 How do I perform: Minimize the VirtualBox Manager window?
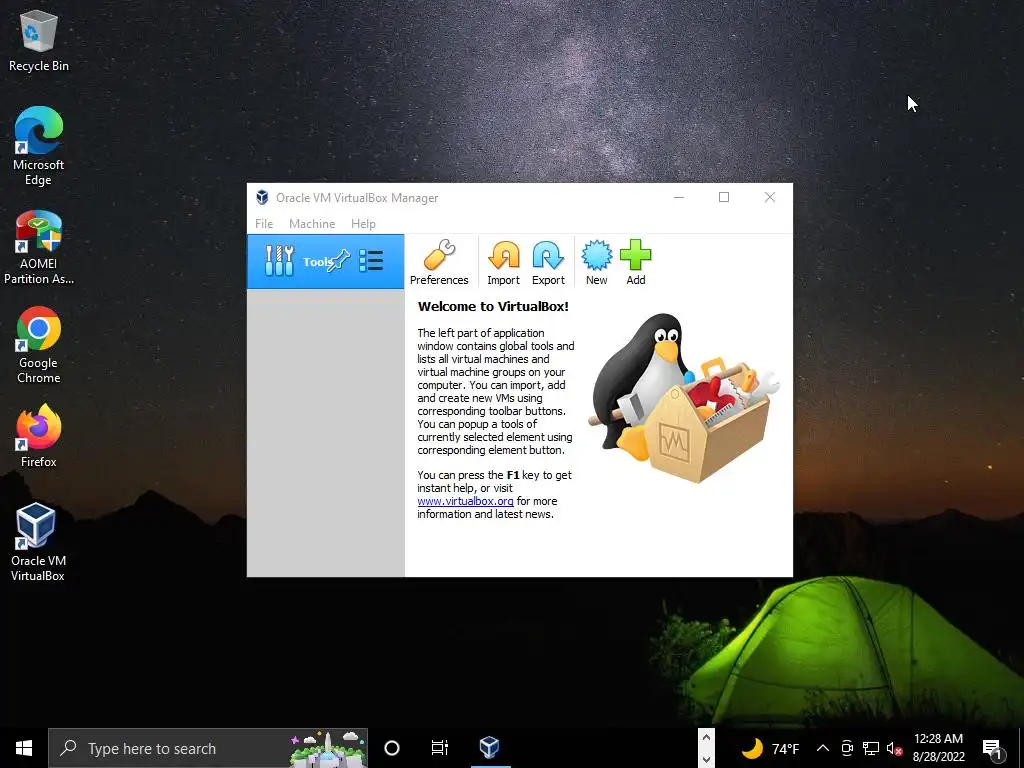679,197
